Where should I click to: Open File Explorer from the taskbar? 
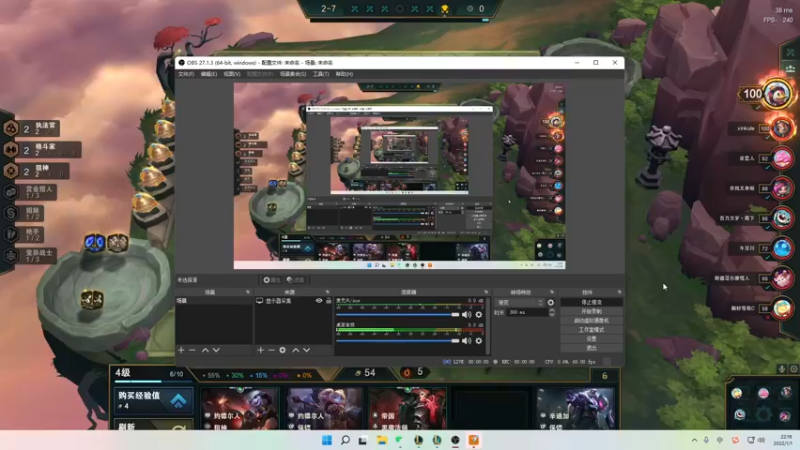(382, 440)
